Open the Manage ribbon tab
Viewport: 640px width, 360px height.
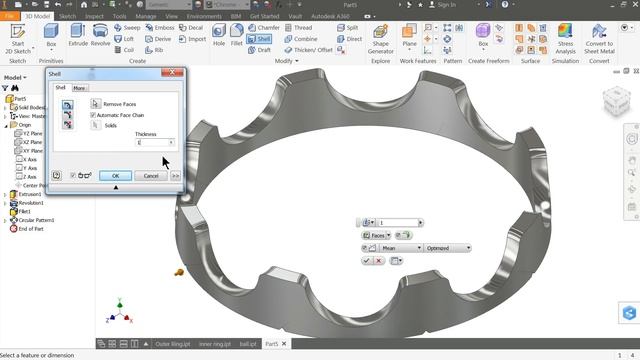[x=146, y=16]
